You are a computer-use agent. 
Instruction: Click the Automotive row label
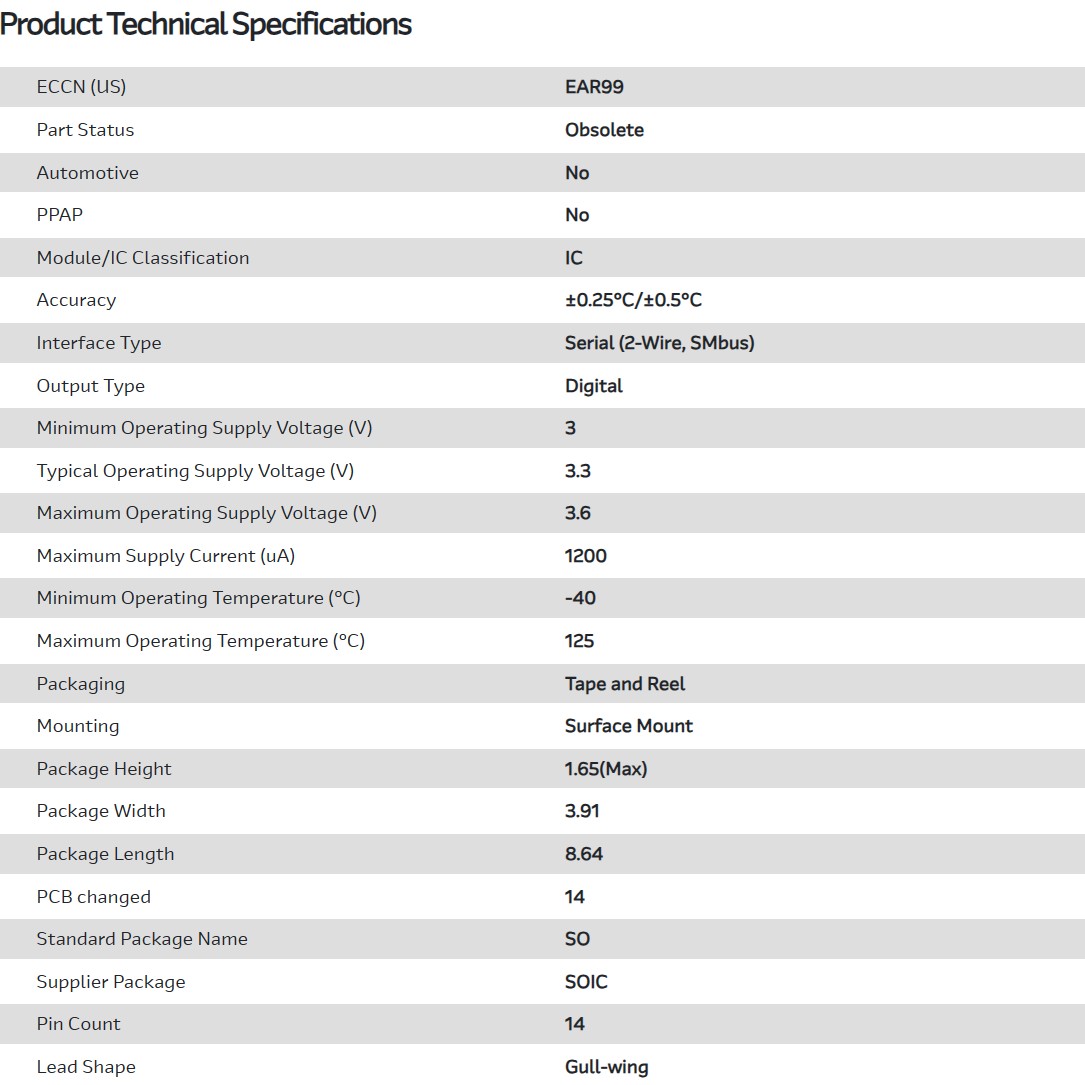tap(88, 173)
